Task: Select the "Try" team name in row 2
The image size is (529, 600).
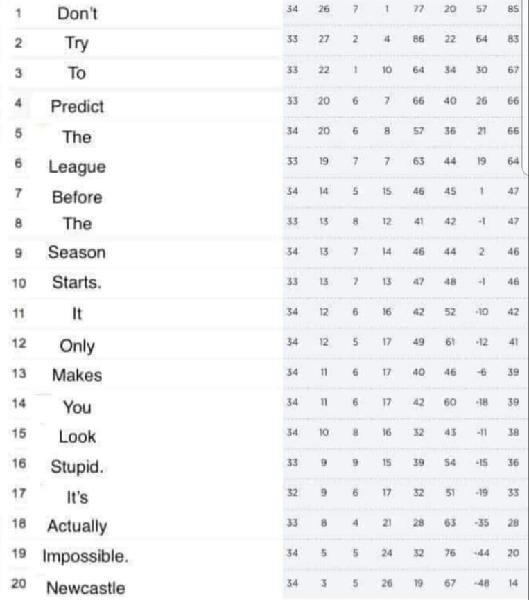Action: (x=77, y=43)
